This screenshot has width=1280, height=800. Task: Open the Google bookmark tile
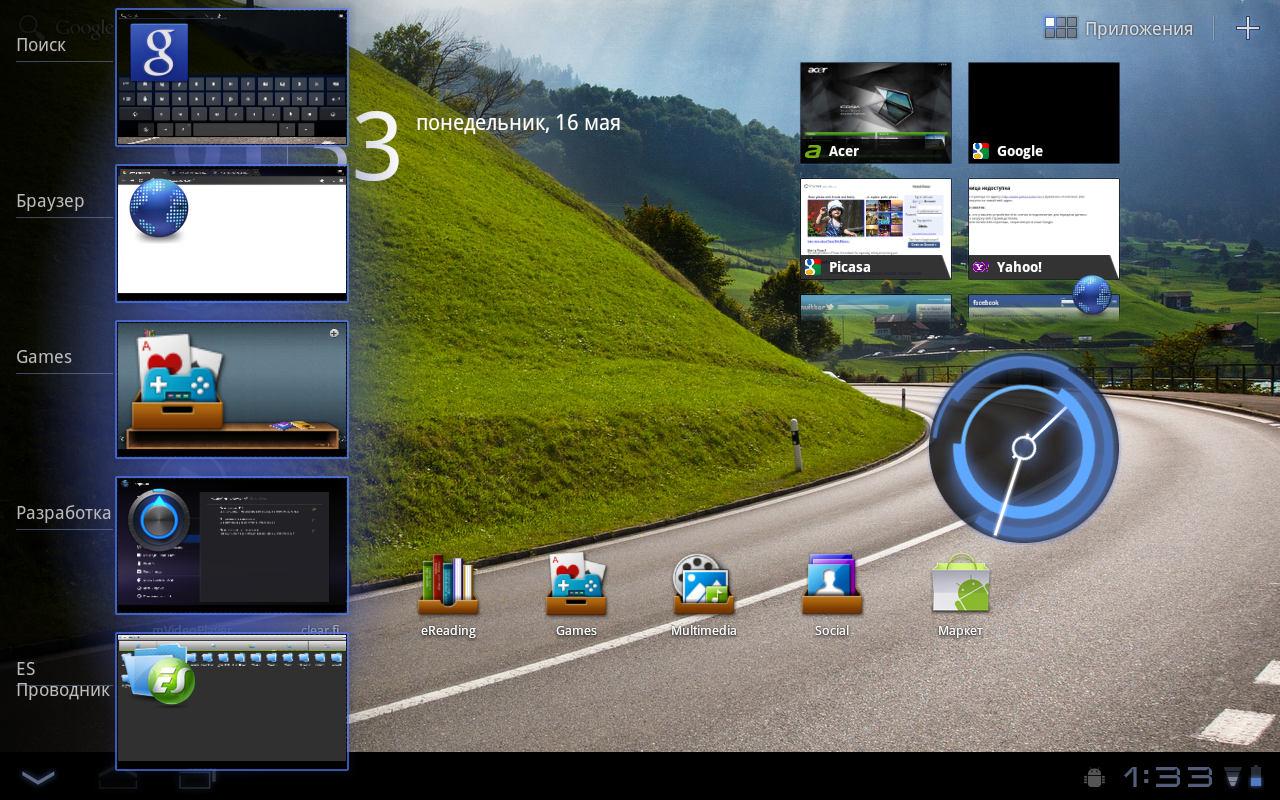[1044, 113]
